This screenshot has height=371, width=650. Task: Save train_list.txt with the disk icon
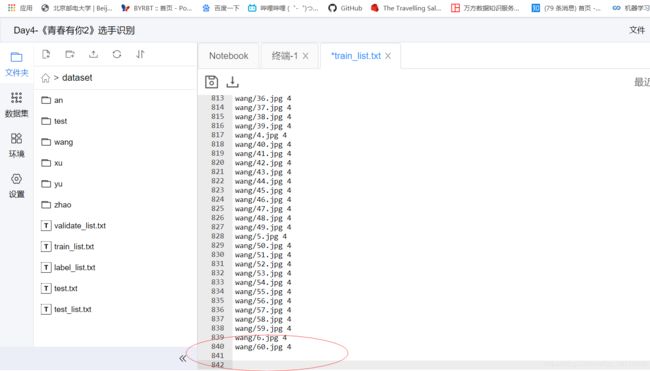point(211,82)
